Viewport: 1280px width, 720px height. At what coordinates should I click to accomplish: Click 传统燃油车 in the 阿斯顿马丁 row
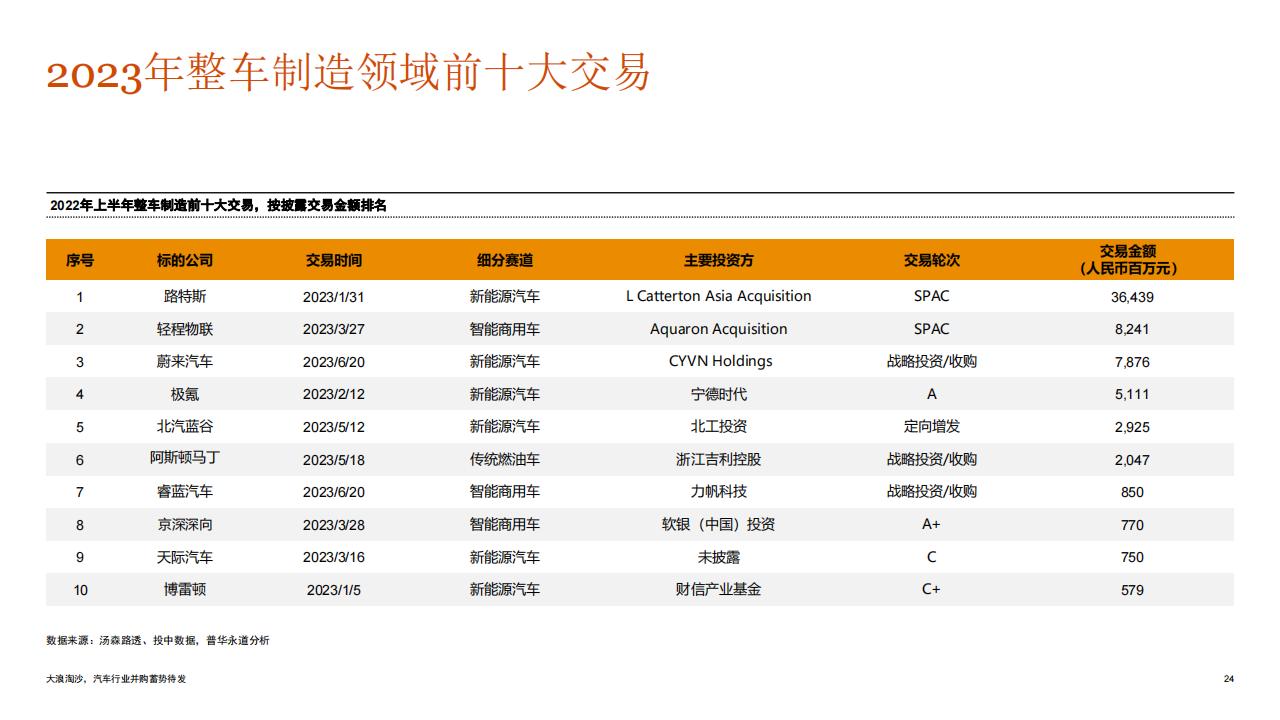[505, 459]
